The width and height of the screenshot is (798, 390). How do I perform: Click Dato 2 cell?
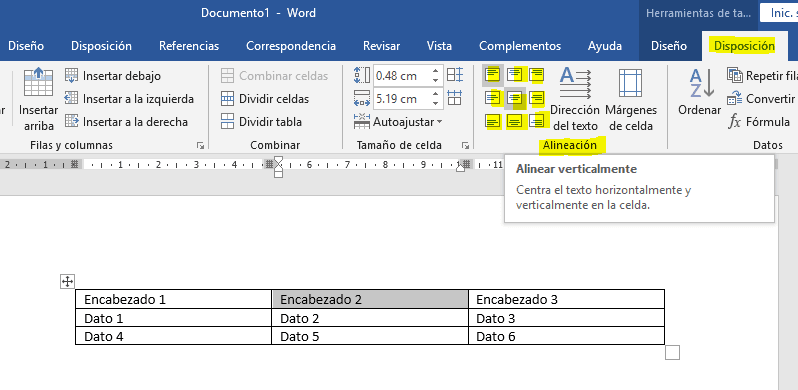370,318
